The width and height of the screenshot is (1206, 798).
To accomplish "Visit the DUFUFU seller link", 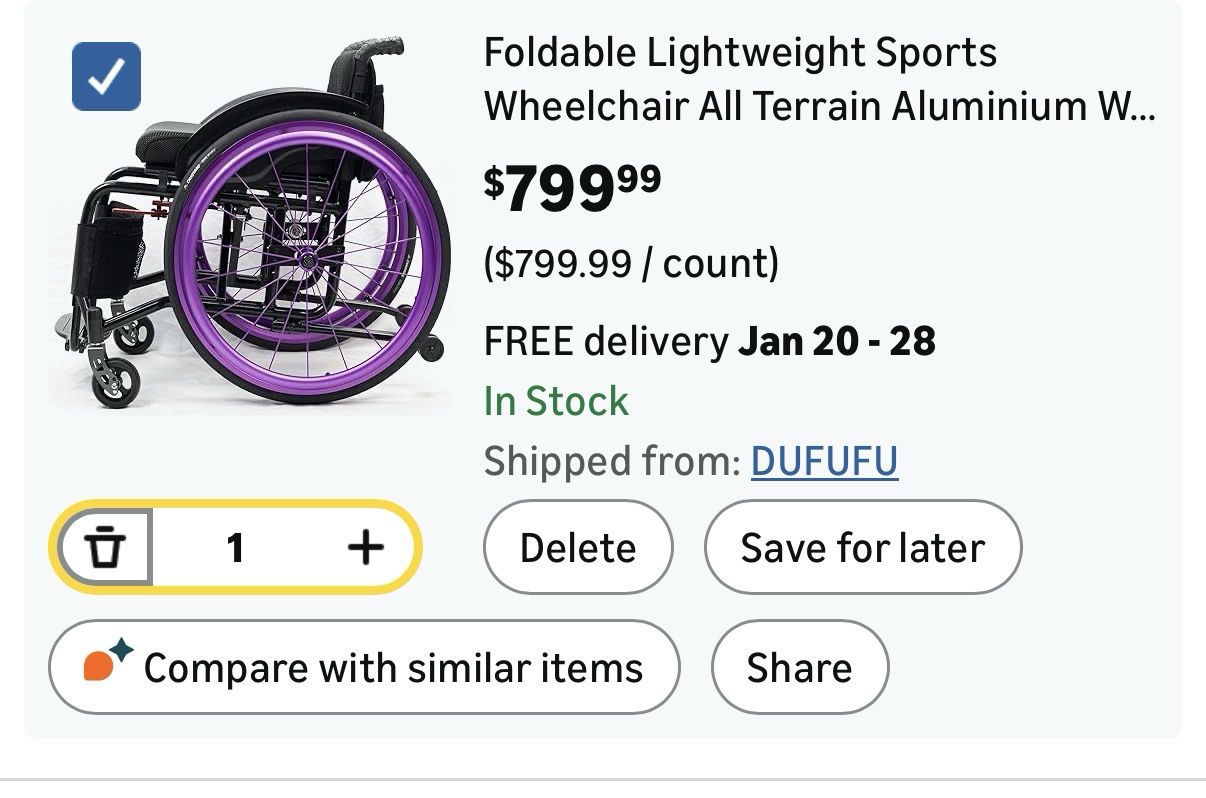I will coord(824,461).
